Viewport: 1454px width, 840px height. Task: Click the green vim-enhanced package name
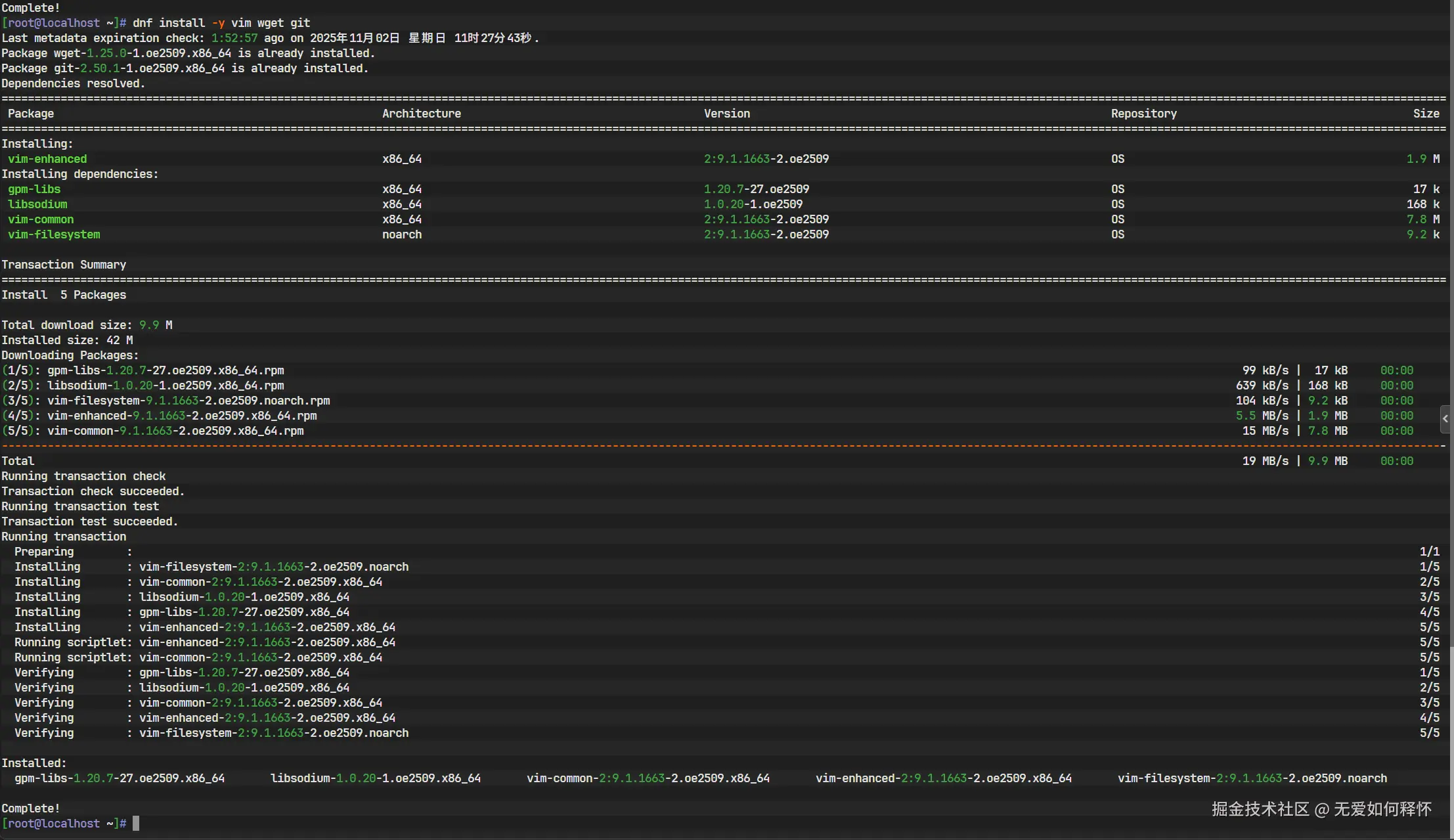coord(47,159)
